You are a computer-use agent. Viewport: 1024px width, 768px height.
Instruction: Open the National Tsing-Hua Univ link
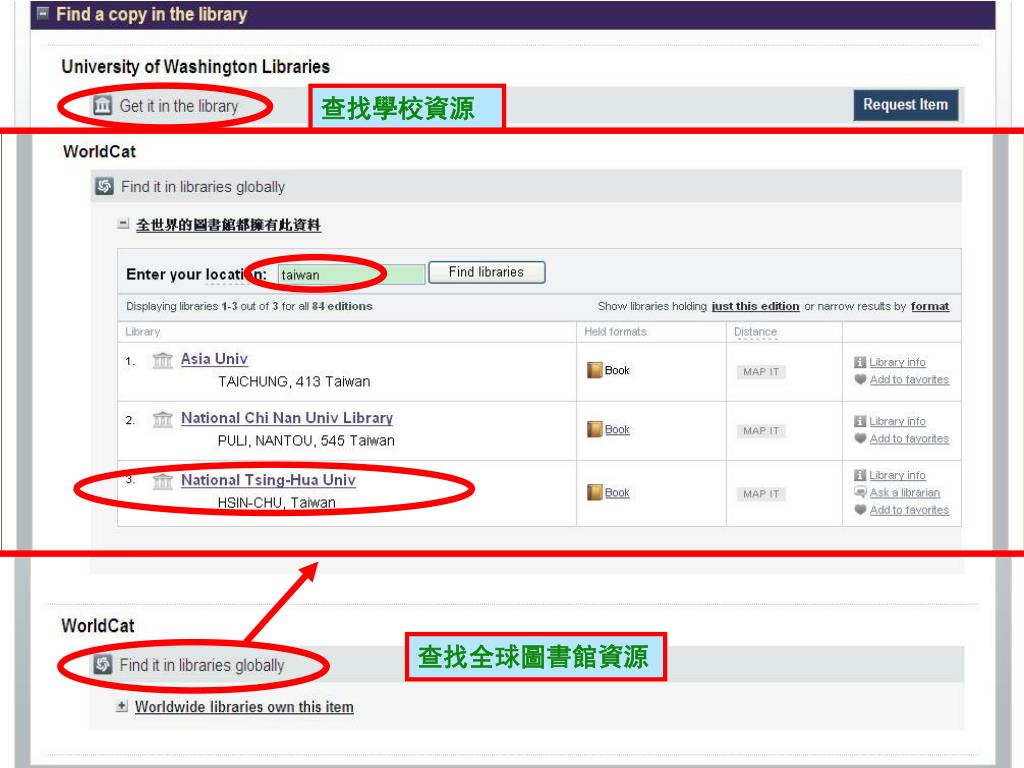[268, 480]
